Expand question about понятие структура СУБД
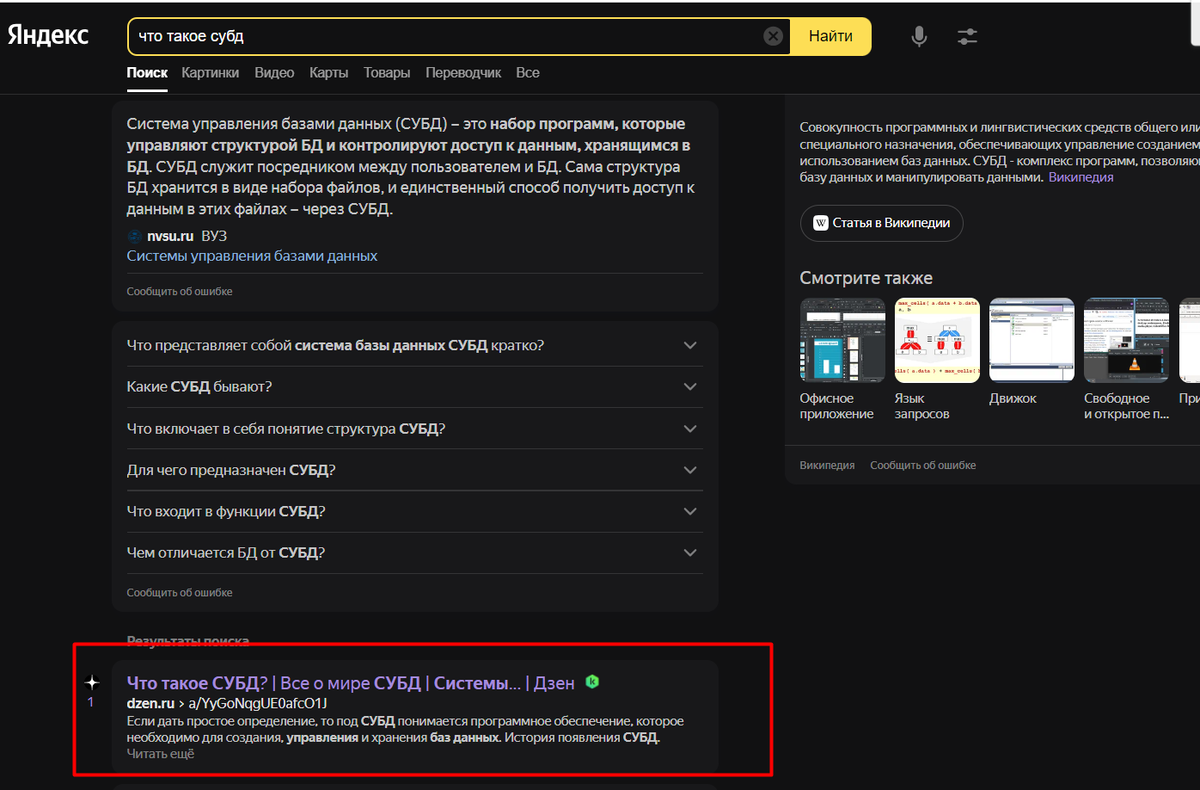The width and height of the screenshot is (1200, 790). pos(414,428)
